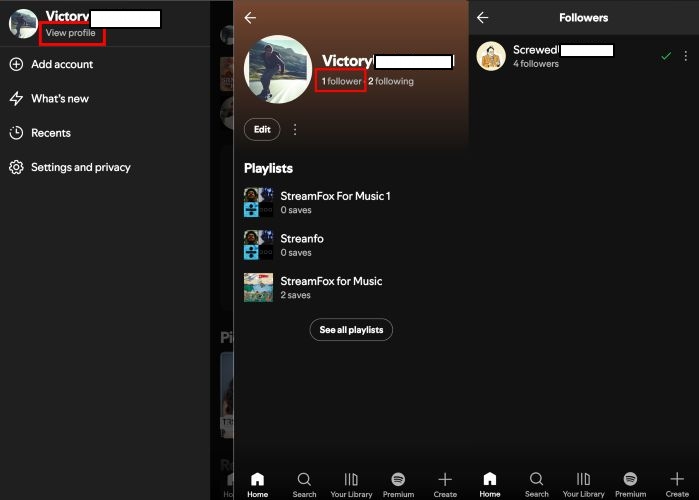
Task: Open the 2 following list
Action: pos(391,81)
